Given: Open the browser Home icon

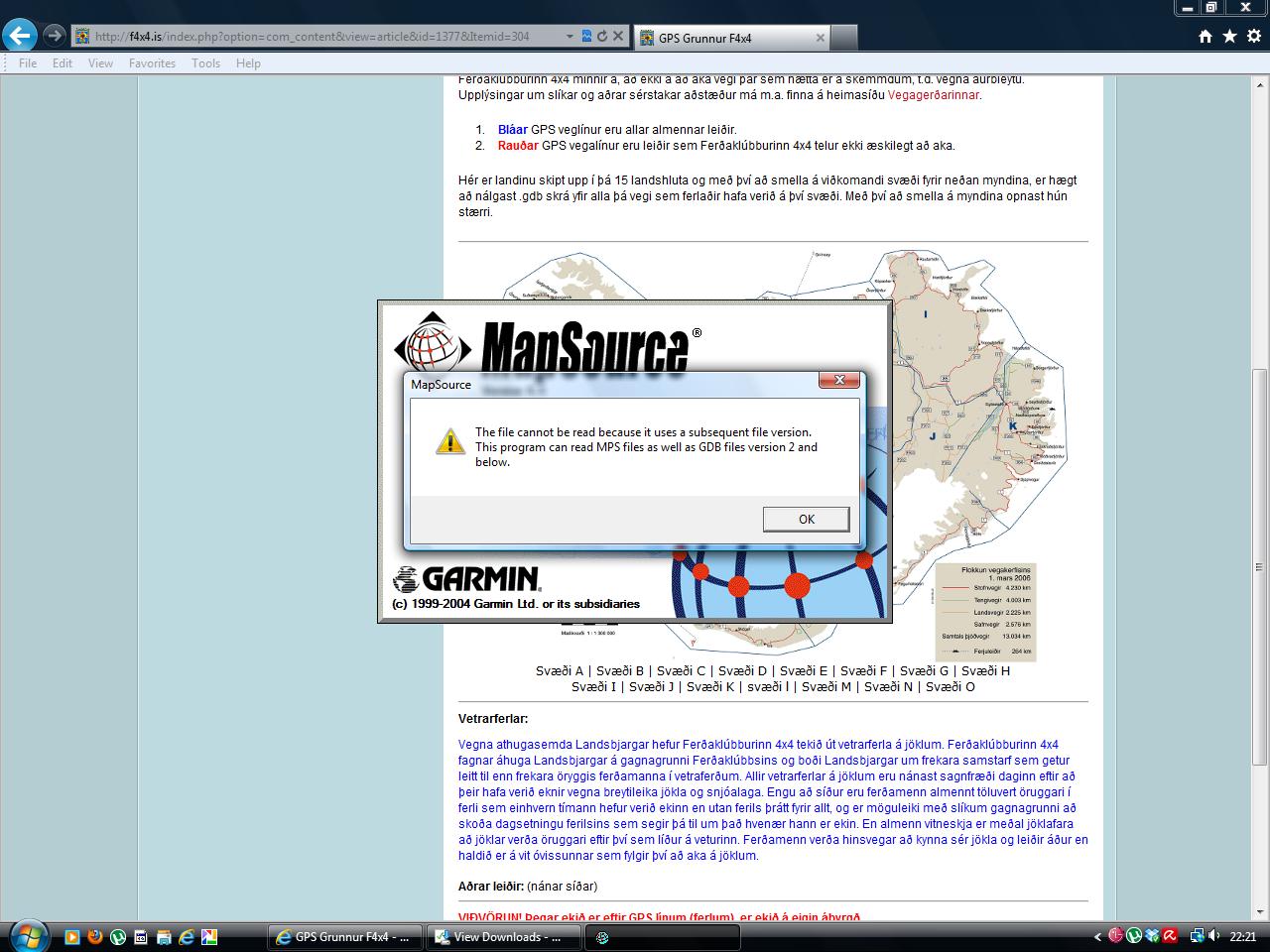Looking at the screenshot, I should 1205,37.
